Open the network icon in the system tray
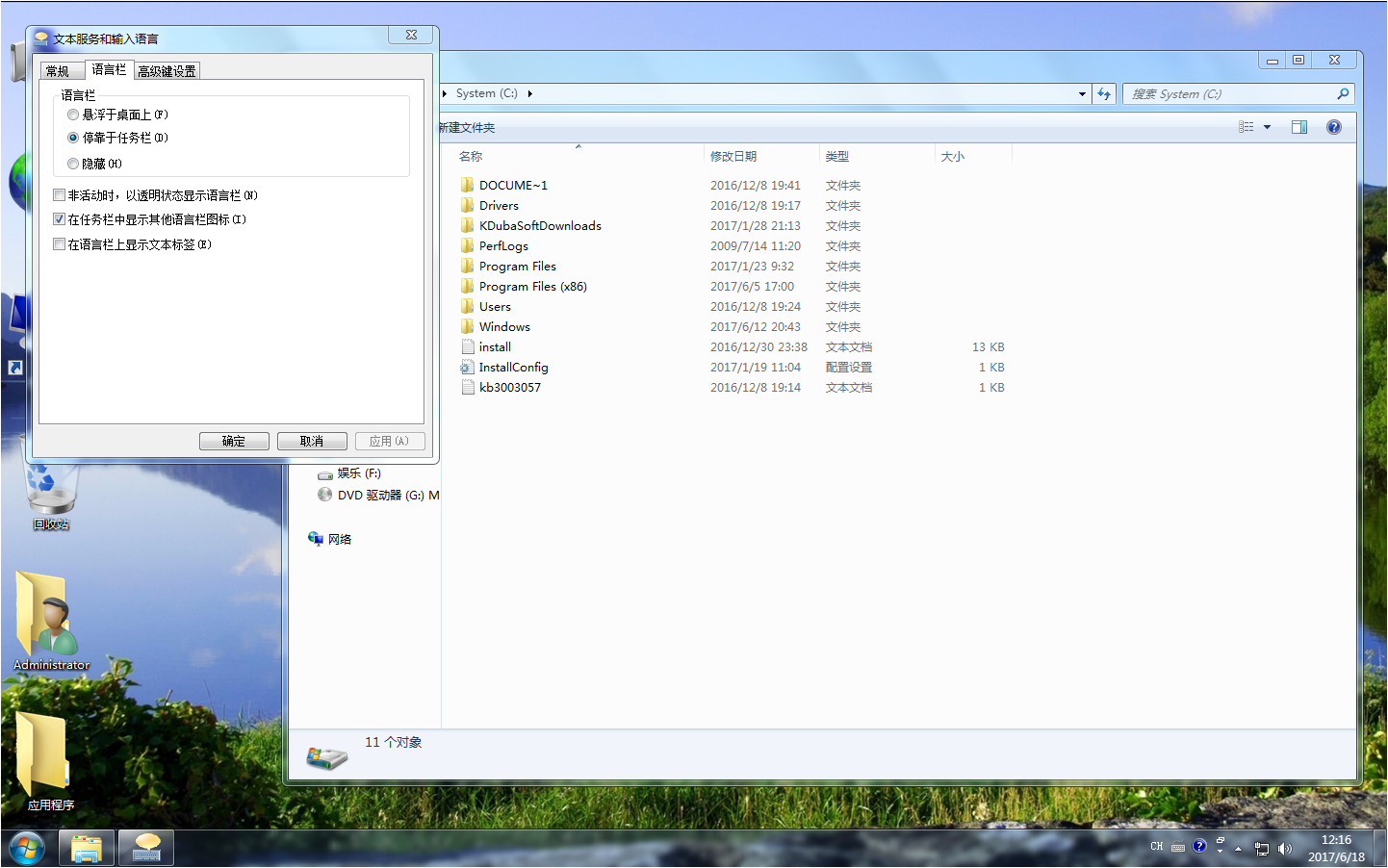The width and height of the screenshot is (1388, 868). click(1261, 848)
